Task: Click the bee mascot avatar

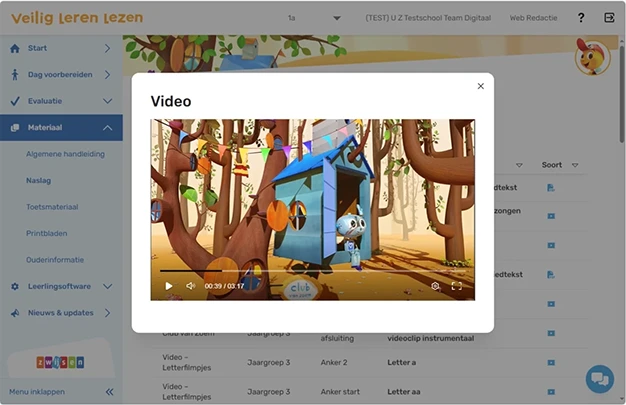Action: 592,56
